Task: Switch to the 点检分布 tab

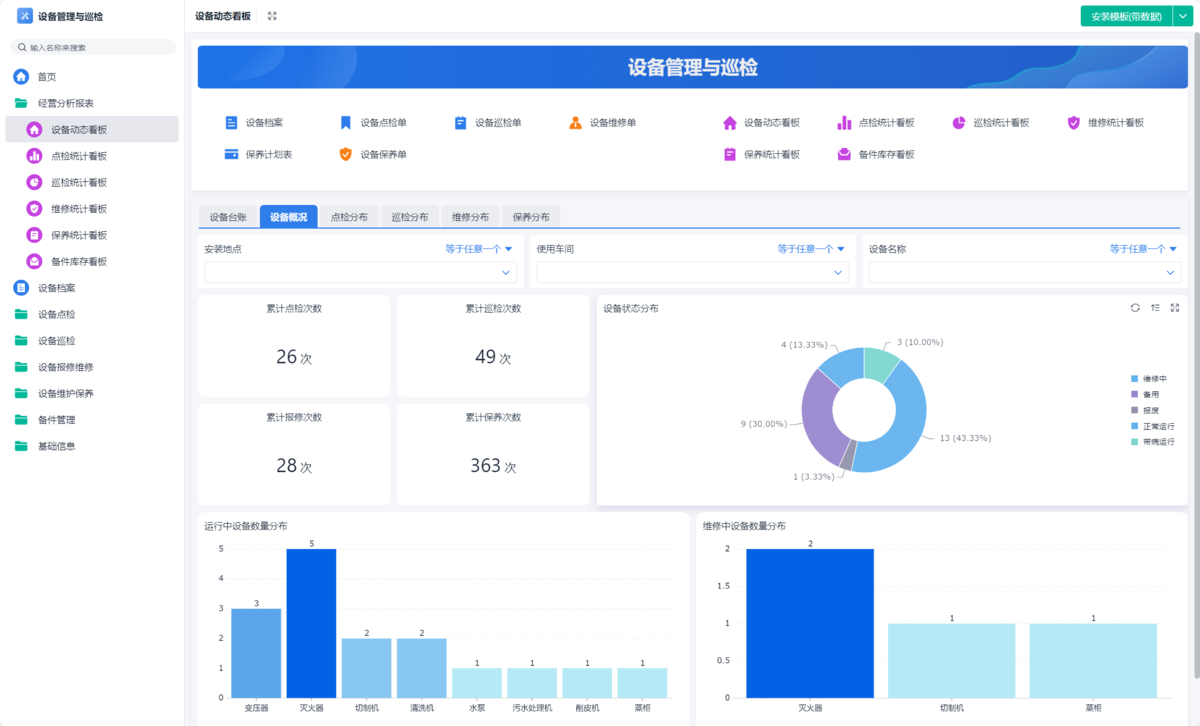Action: (349, 217)
